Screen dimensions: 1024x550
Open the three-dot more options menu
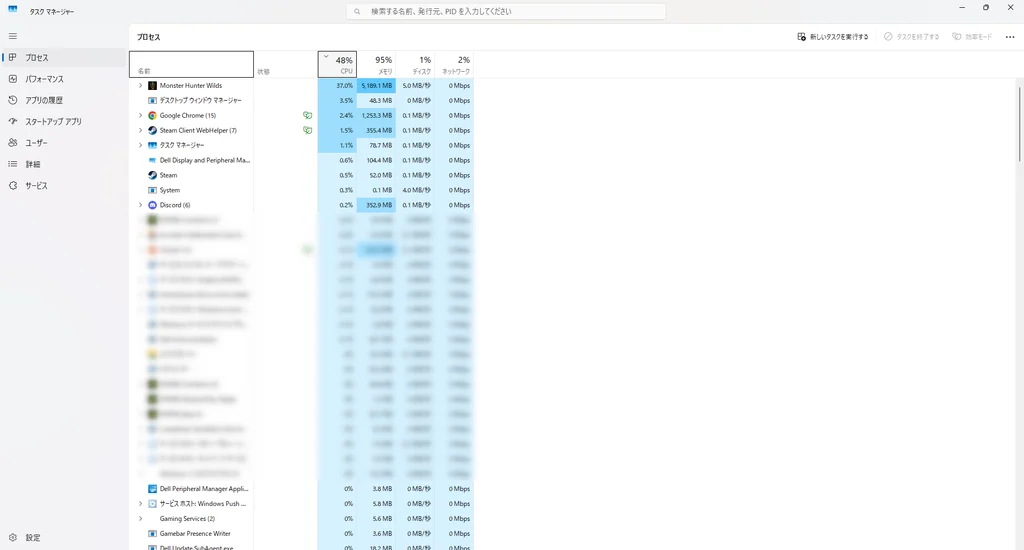[1010, 37]
